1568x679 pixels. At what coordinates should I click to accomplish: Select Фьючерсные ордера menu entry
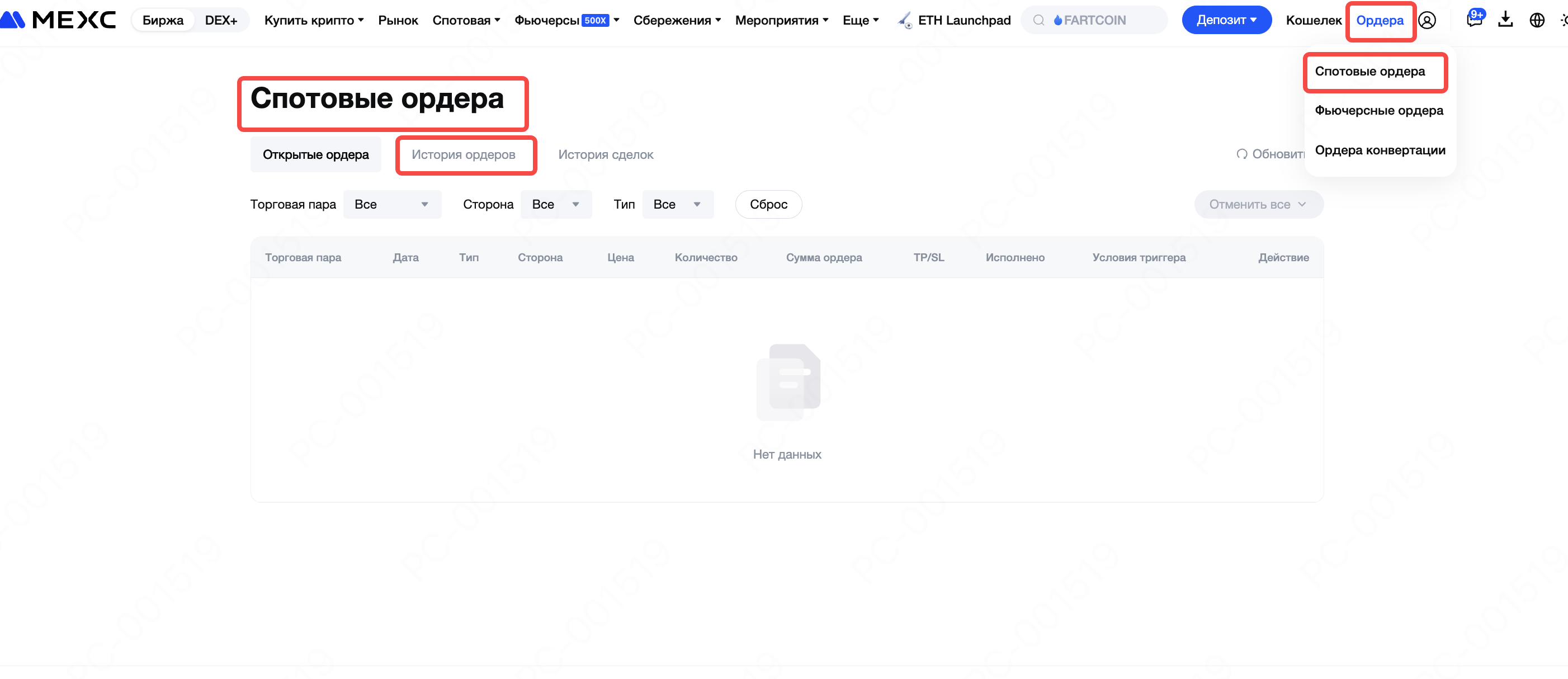[1378, 110]
